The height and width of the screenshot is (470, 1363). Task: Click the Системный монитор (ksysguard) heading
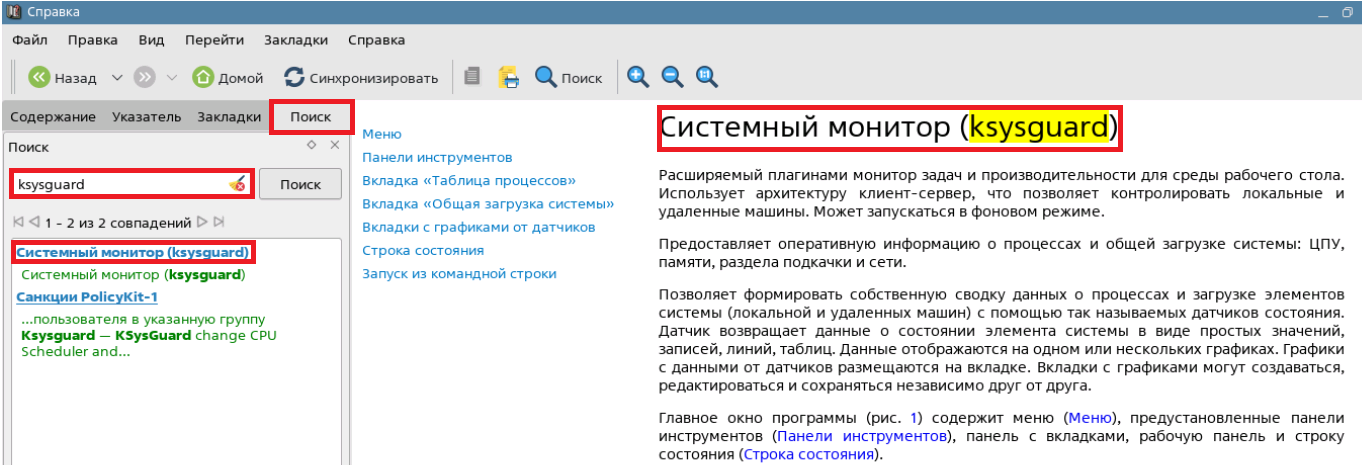(x=889, y=127)
